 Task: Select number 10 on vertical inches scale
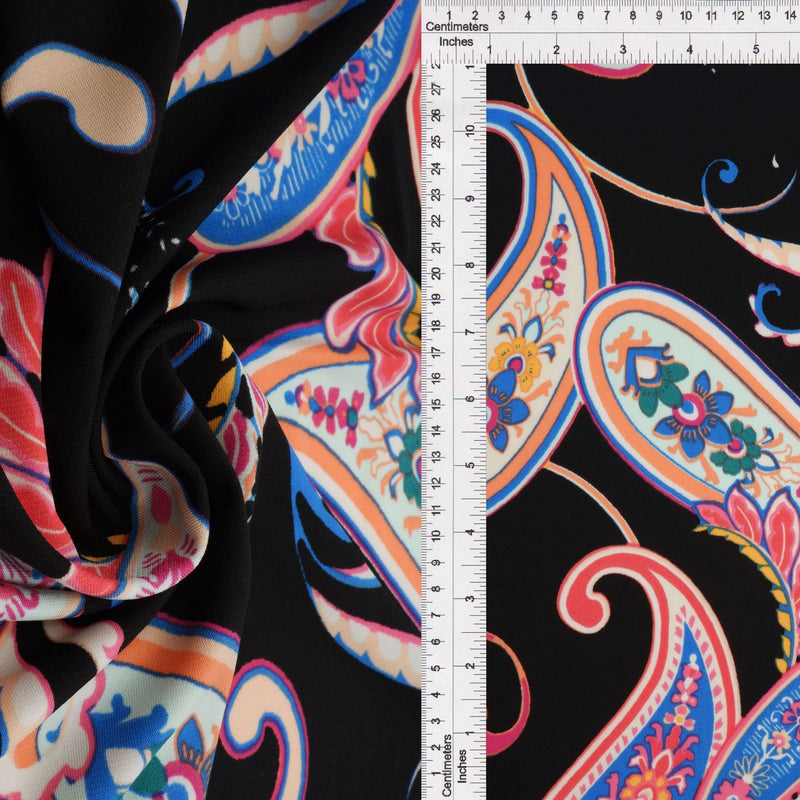(469, 131)
